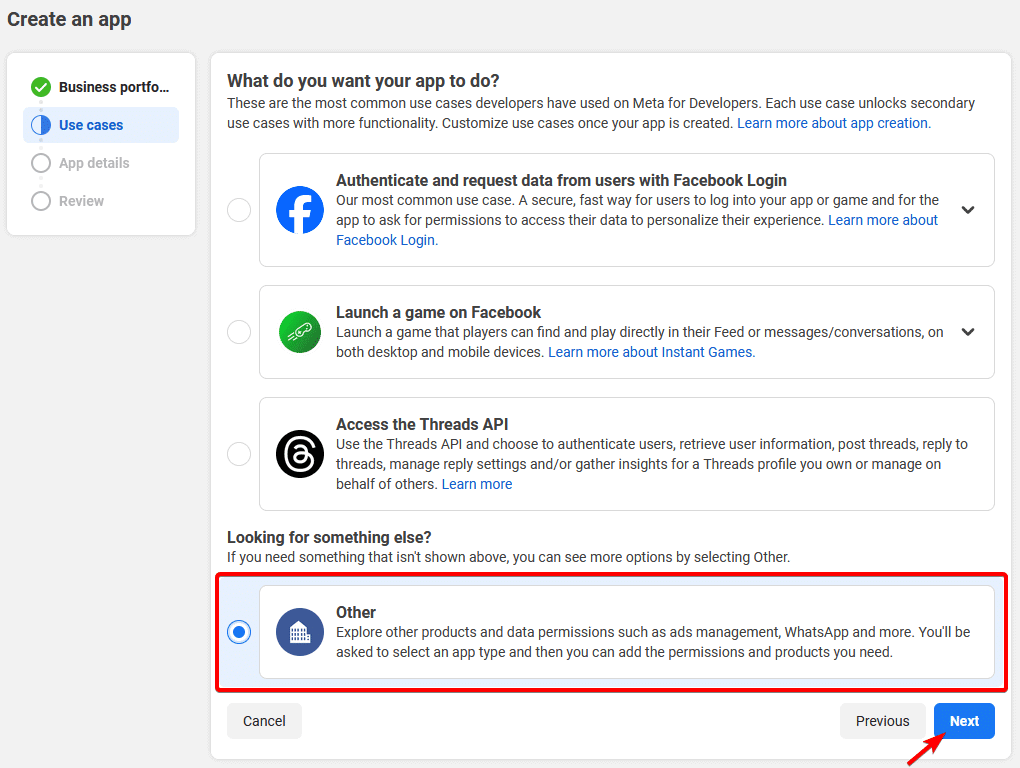Click the building icon next to Other
Viewport: 1020px width, 768px height.
pyautogui.click(x=300, y=632)
